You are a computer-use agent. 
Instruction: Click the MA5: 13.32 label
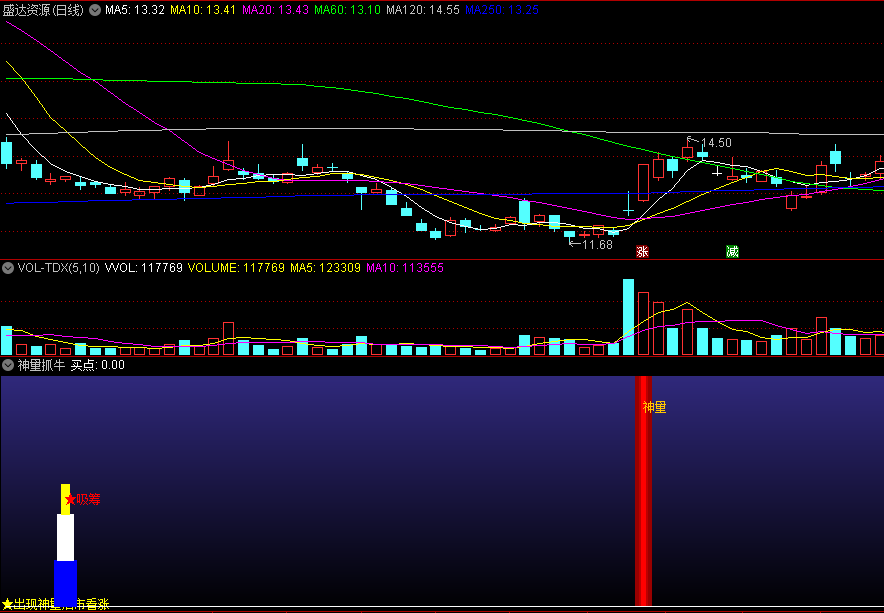(135, 10)
